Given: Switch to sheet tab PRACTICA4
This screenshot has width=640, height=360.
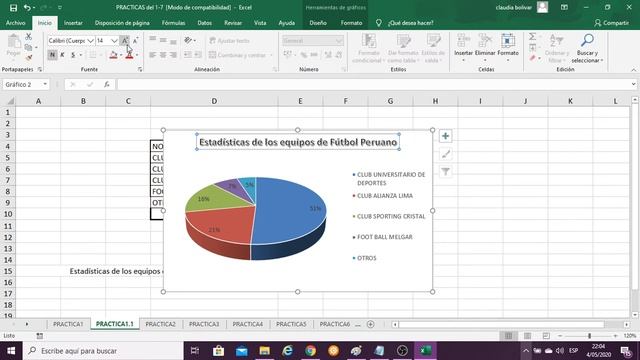Looking at the screenshot, I should tap(247, 324).
